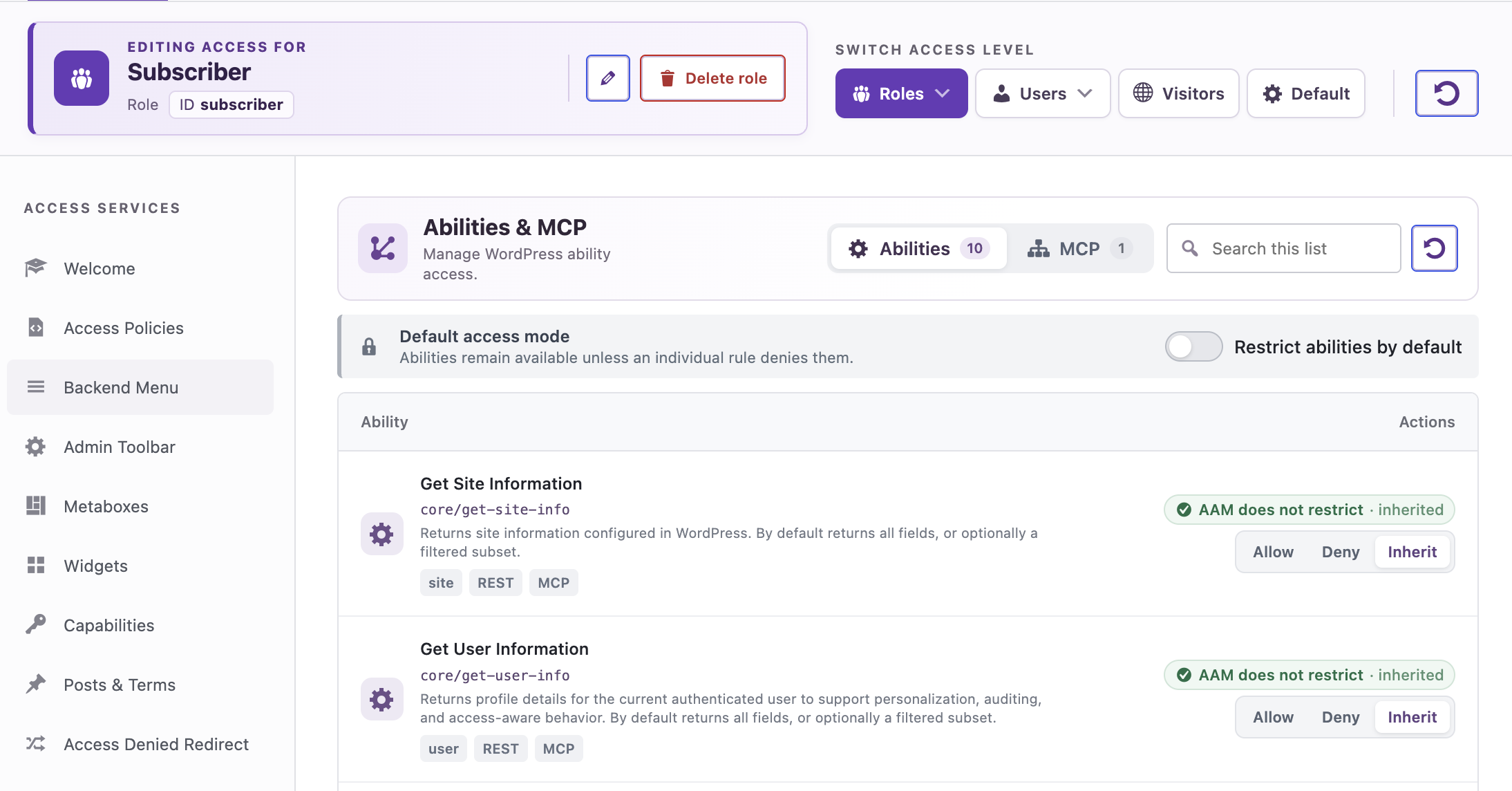Open Posts & Terms service

[140, 685]
